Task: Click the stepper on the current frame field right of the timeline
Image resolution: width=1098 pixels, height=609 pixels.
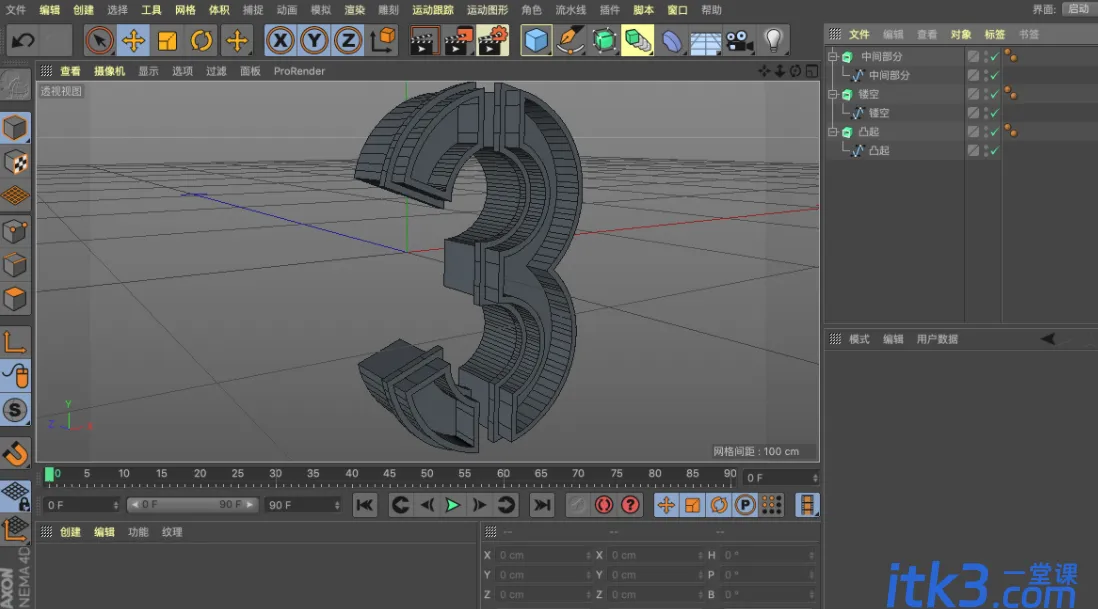Action: coord(814,477)
